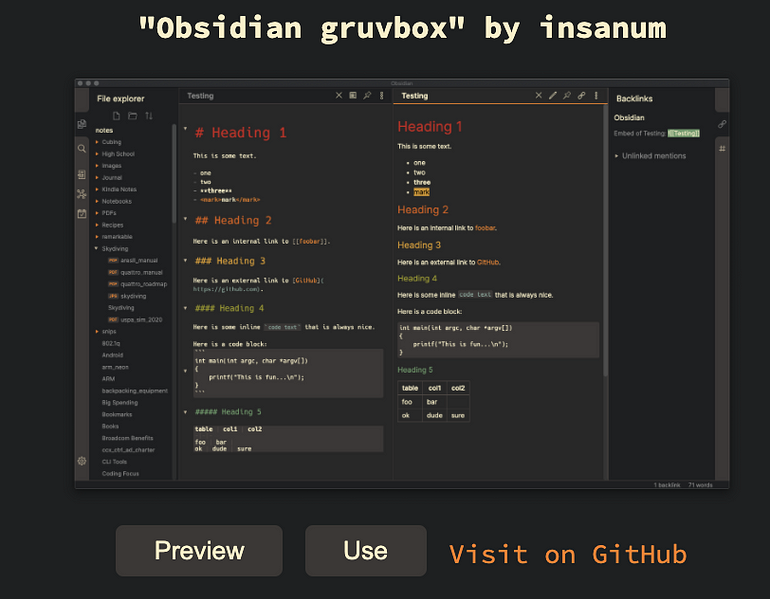Create a new folder in File explorer
Viewport: 770px width, 599px height.
(133, 116)
